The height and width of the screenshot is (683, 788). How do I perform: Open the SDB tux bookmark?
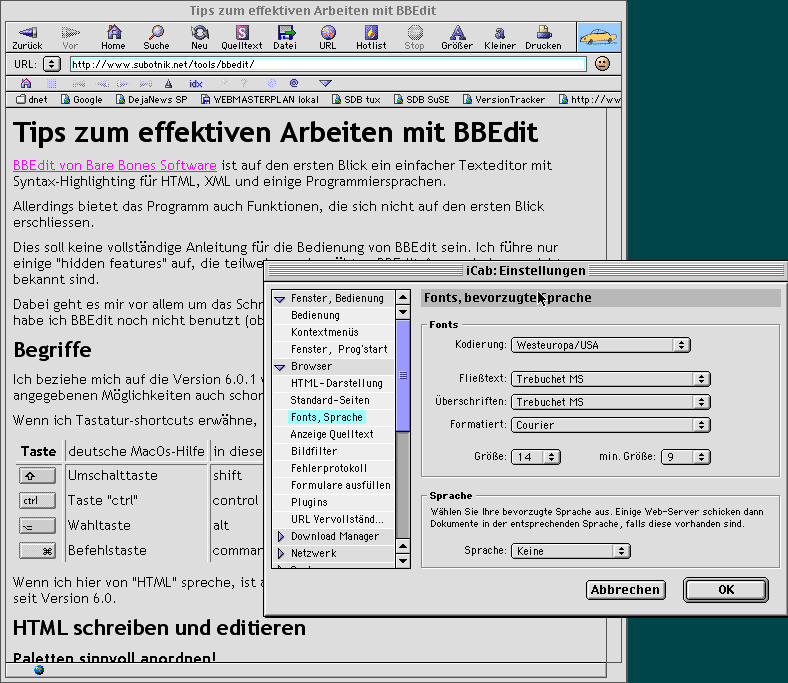pos(356,100)
